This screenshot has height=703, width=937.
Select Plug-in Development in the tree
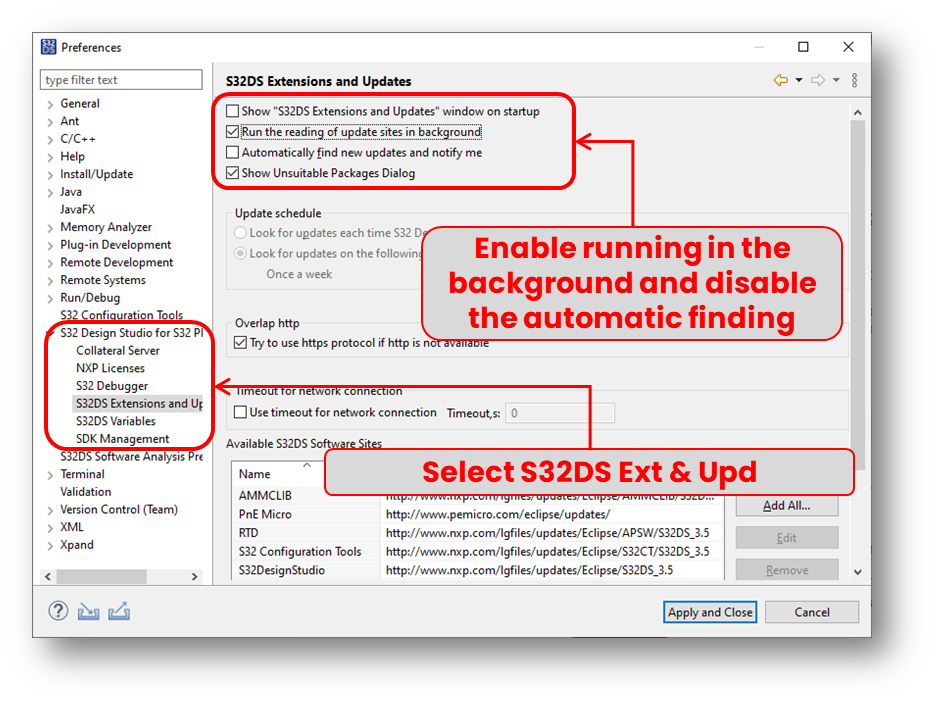[115, 244]
